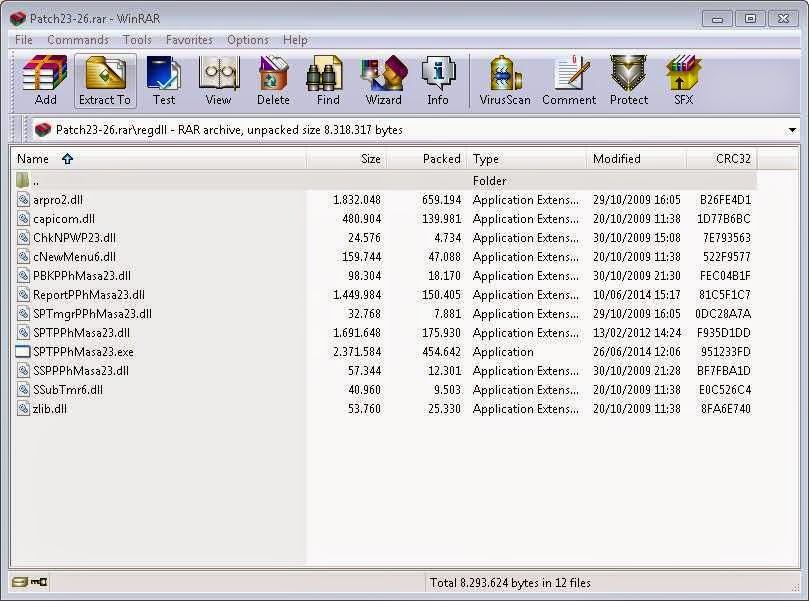Click the SSubTmr6.dll file icon
The image size is (809, 601).
coord(23,389)
